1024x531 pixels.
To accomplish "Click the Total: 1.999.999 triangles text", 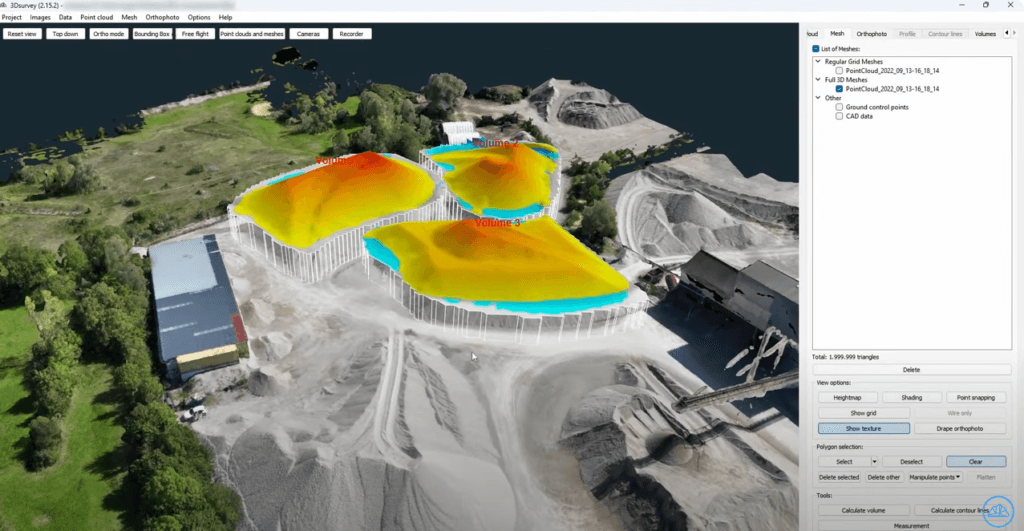I will click(845, 357).
